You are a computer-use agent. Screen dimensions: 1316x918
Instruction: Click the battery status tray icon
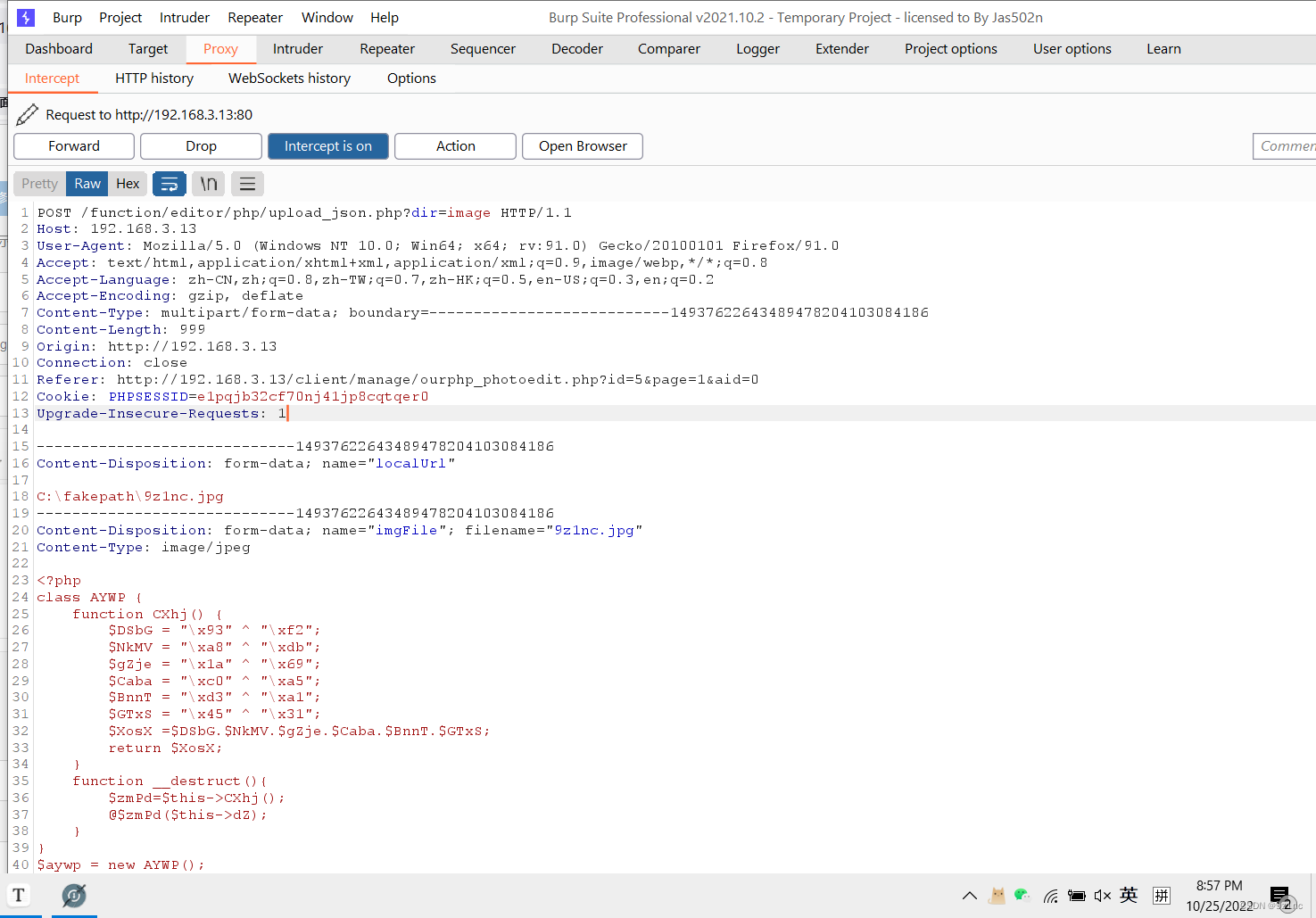coord(1077,896)
